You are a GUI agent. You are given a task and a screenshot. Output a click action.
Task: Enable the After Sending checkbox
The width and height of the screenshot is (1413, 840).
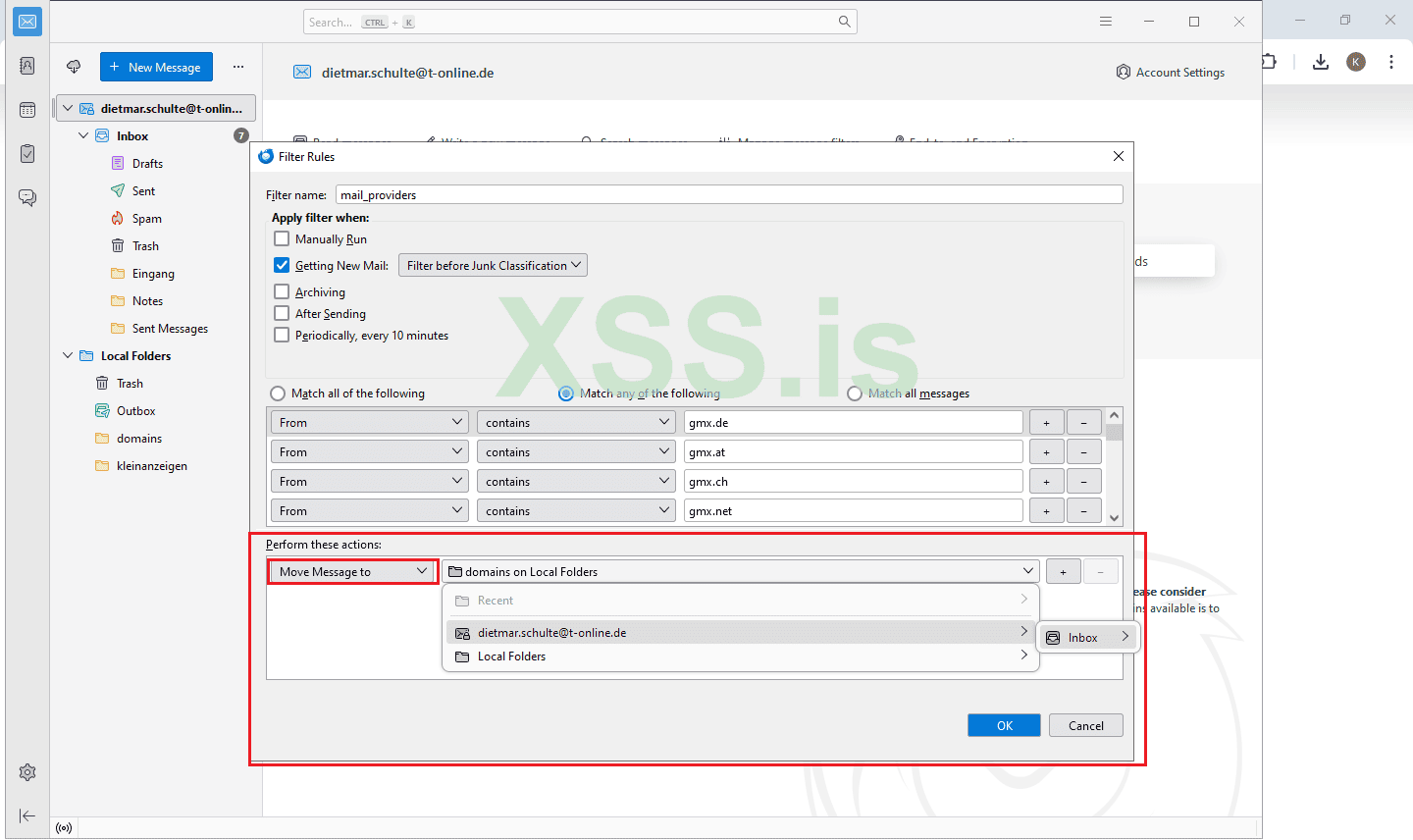point(282,313)
